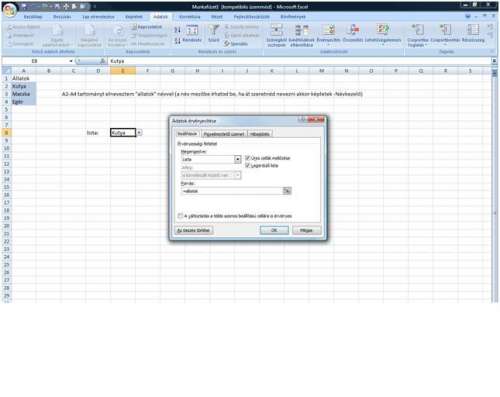Open Excel help icon beside ribbon tabs
Viewport: 500px width, 397px height.
(468, 16)
